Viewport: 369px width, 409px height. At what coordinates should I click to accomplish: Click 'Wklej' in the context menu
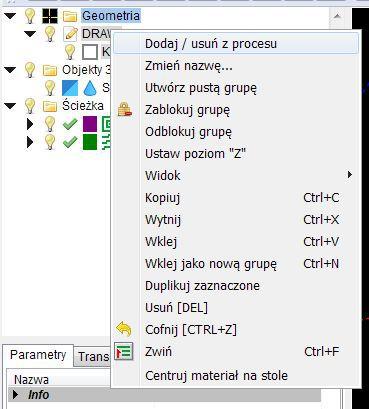pos(235,241)
